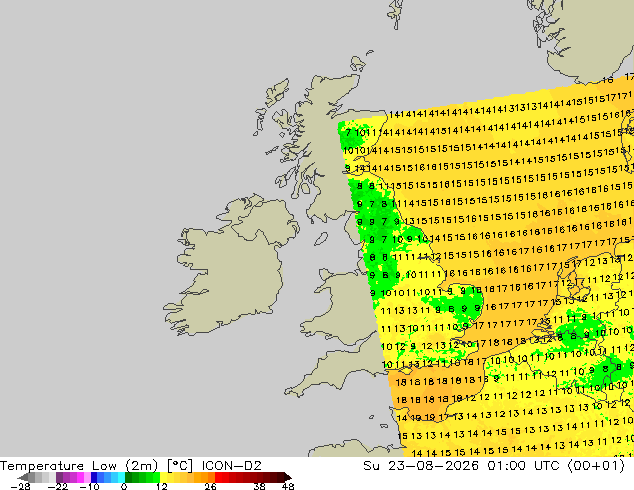Viewport: 634px width, 490px height.
Task: Pick the darkest green legend swatch right of 0
Action: click(x=128, y=477)
